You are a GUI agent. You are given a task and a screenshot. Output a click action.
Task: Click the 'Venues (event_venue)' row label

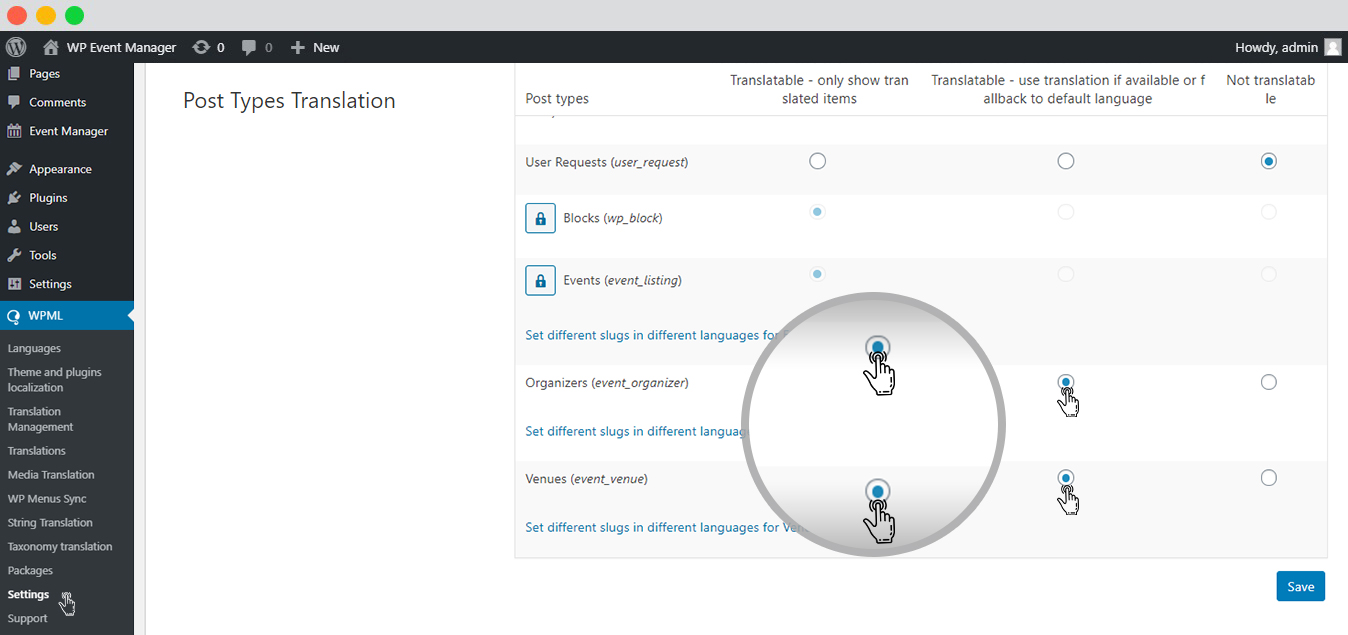coord(587,479)
